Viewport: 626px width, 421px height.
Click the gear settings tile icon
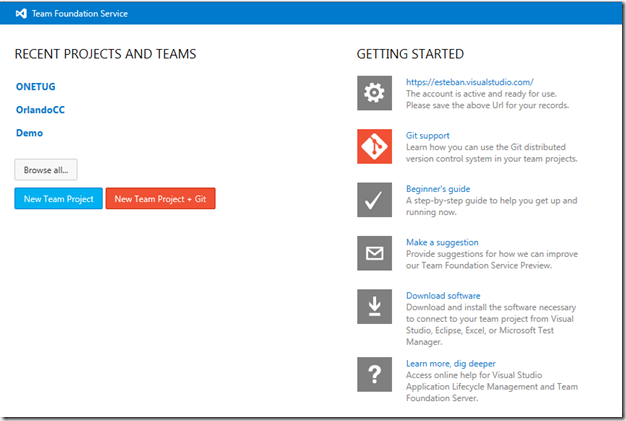pos(374,92)
